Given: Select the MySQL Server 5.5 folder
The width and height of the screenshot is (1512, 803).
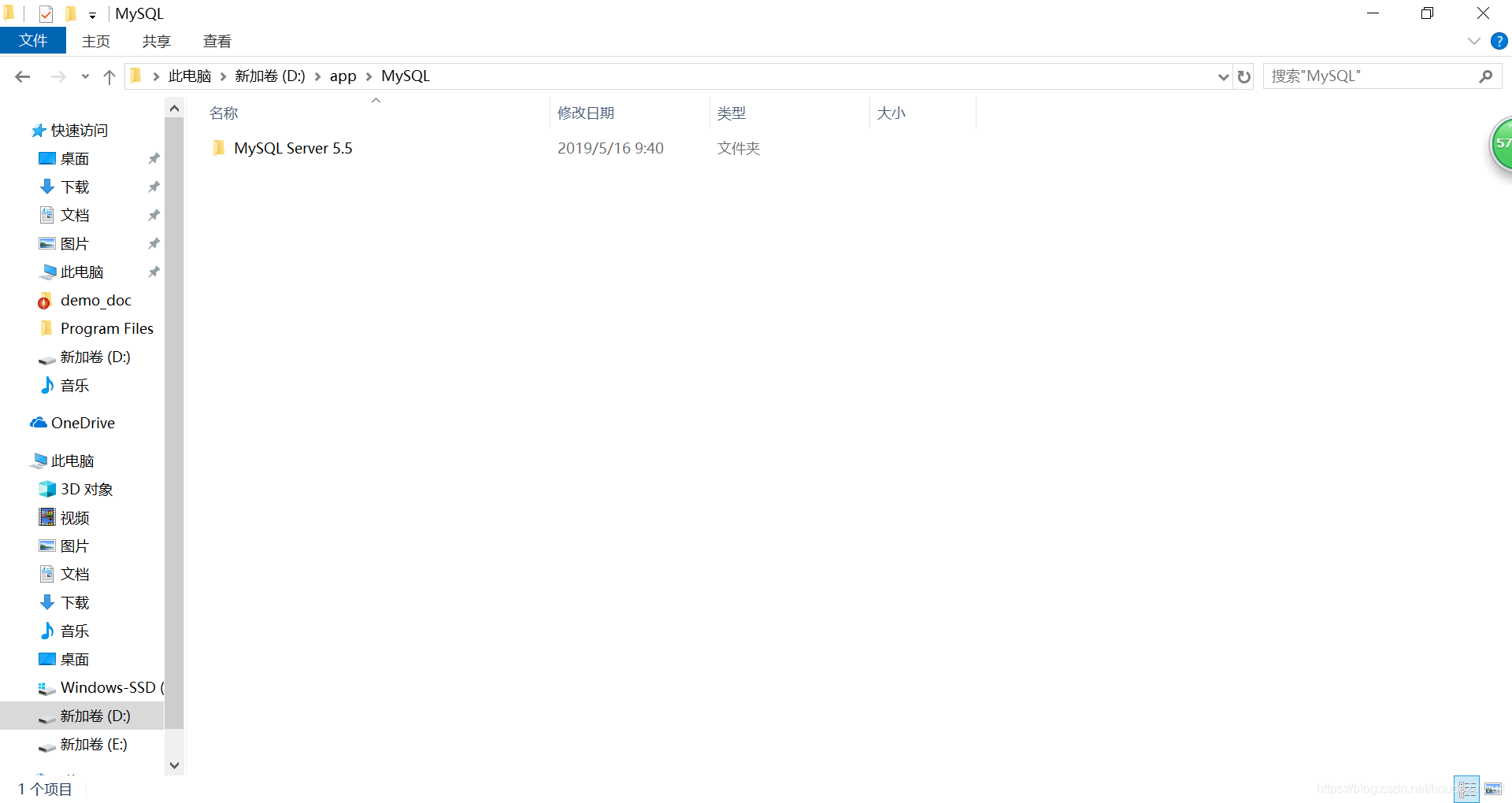Looking at the screenshot, I should pyautogui.click(x=293, y=148).
